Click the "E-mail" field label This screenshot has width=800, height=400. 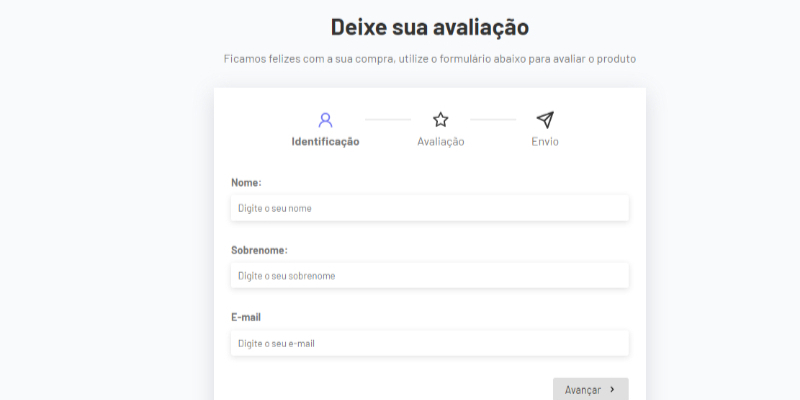(246, 317)
